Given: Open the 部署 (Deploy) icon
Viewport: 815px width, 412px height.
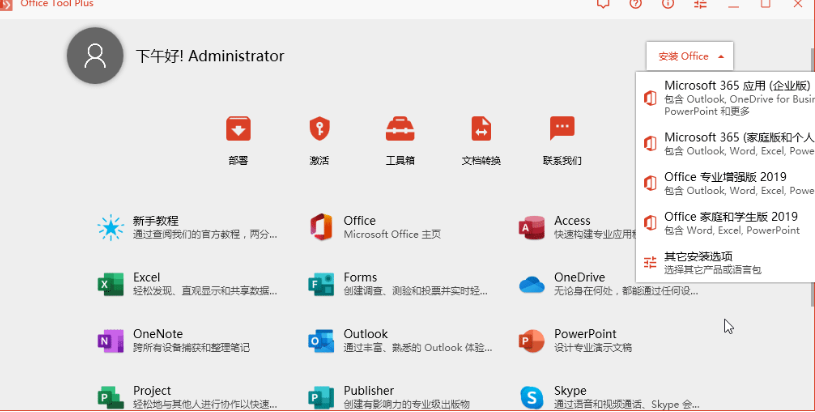Looking at the screenshot, I should (x=238, y=129).
